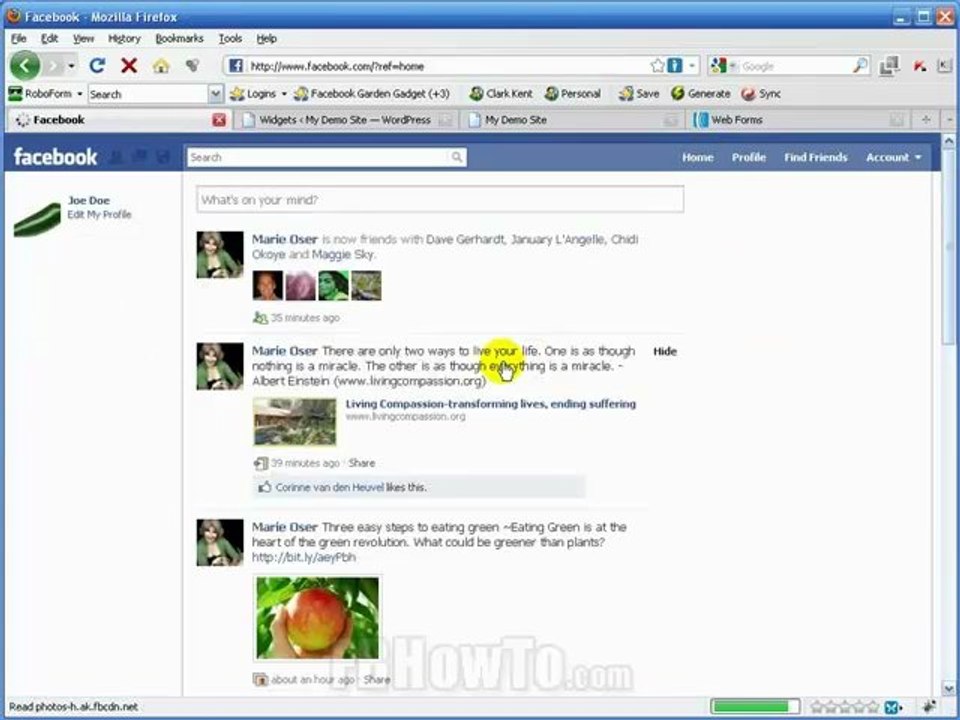Stop loading with the red X icon

click(x=129, y=66)
